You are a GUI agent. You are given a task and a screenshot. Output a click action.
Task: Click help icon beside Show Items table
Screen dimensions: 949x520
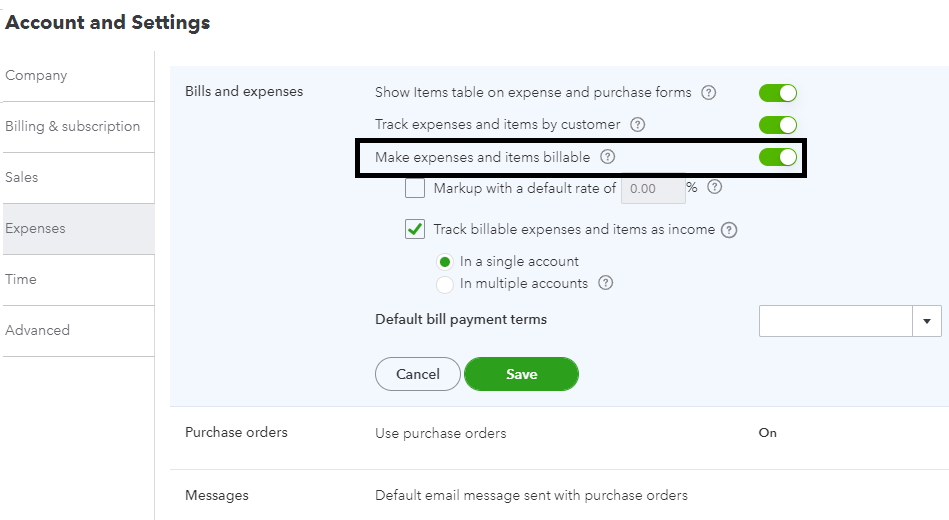709,93
